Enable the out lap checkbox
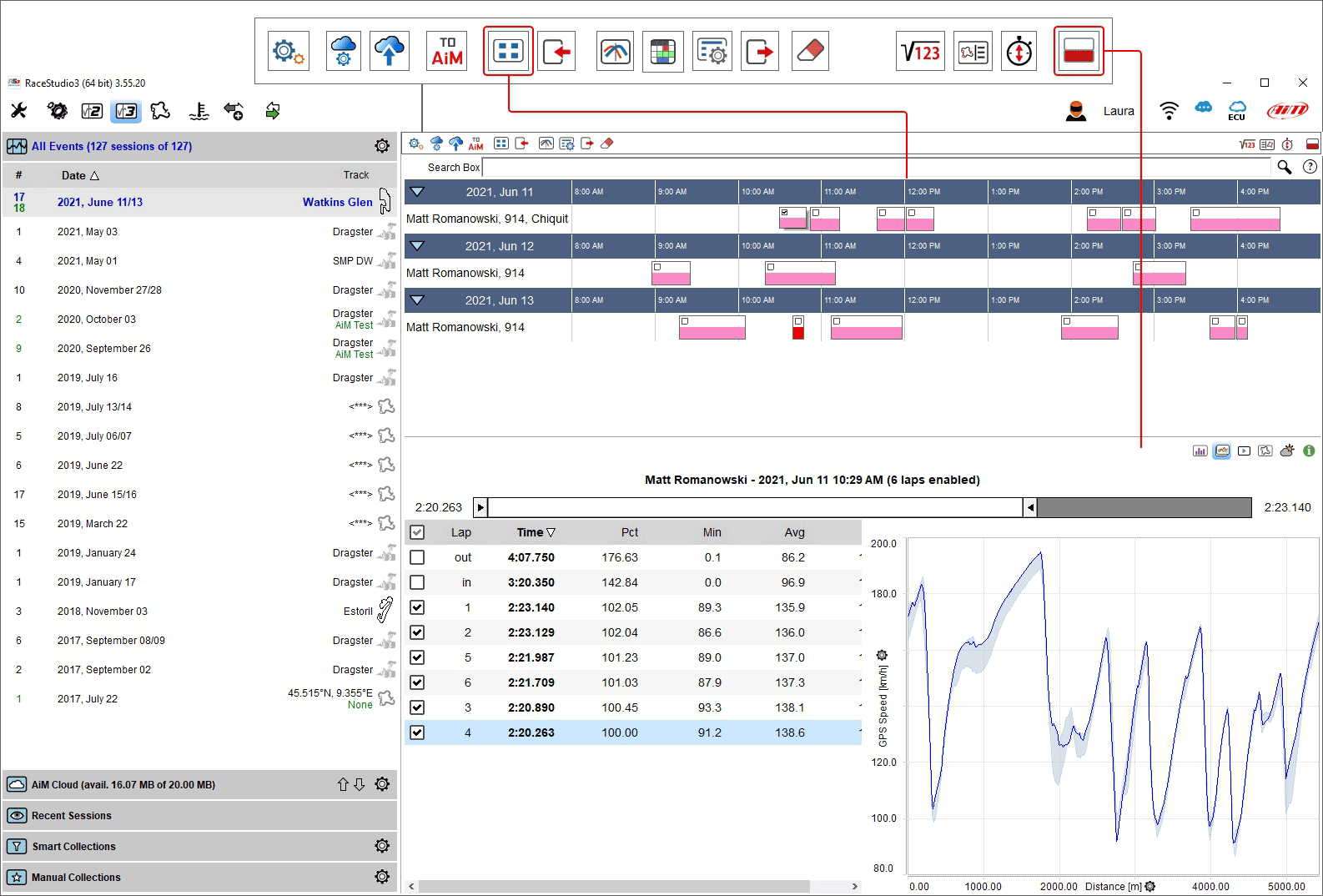Viewport: 1323px width, 896px height. pos(417,557)
